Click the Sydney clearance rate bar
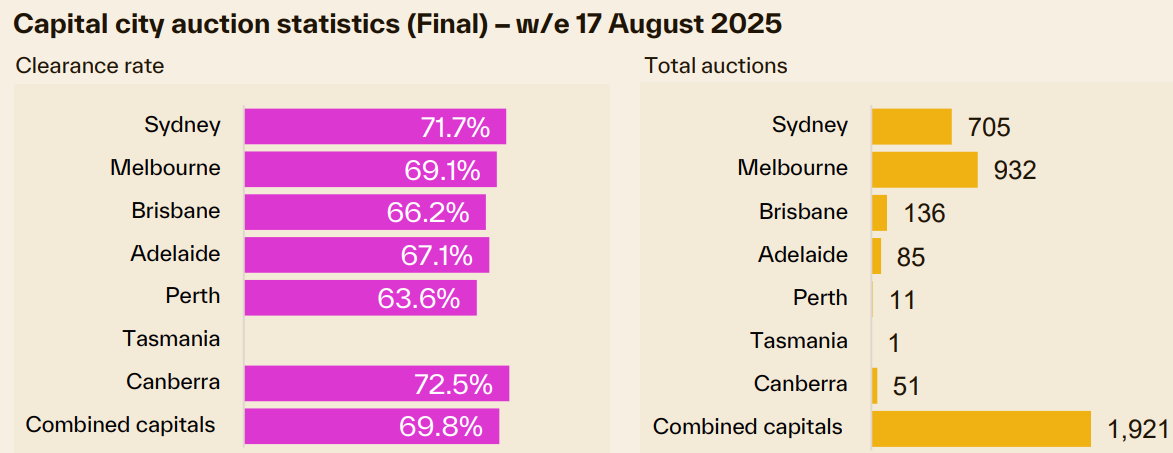Screen dimensions: 1173x453 pos(375,127)
